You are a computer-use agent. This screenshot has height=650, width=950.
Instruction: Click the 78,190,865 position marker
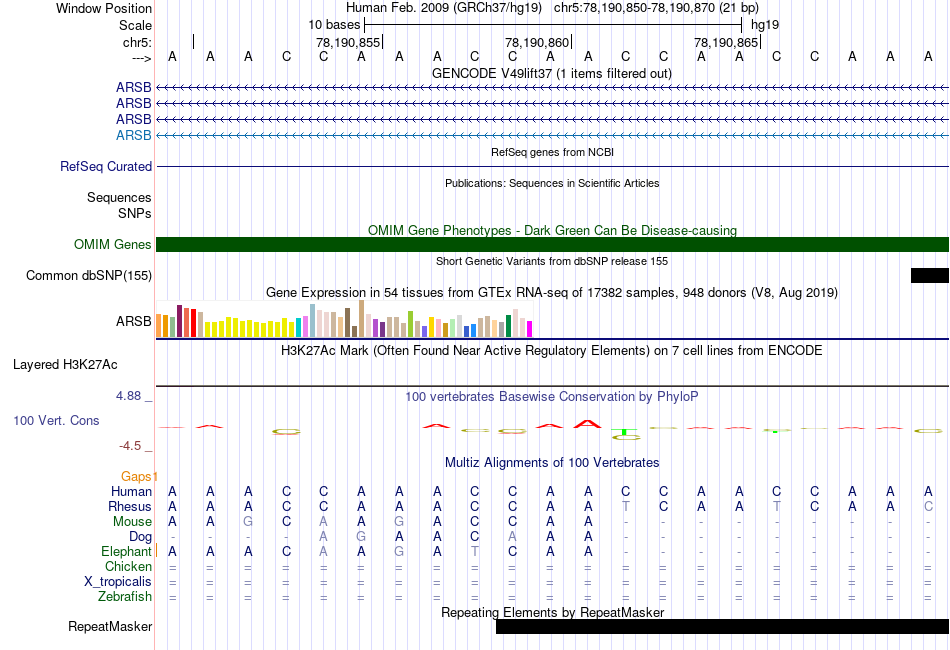click(x=726, y=42)
